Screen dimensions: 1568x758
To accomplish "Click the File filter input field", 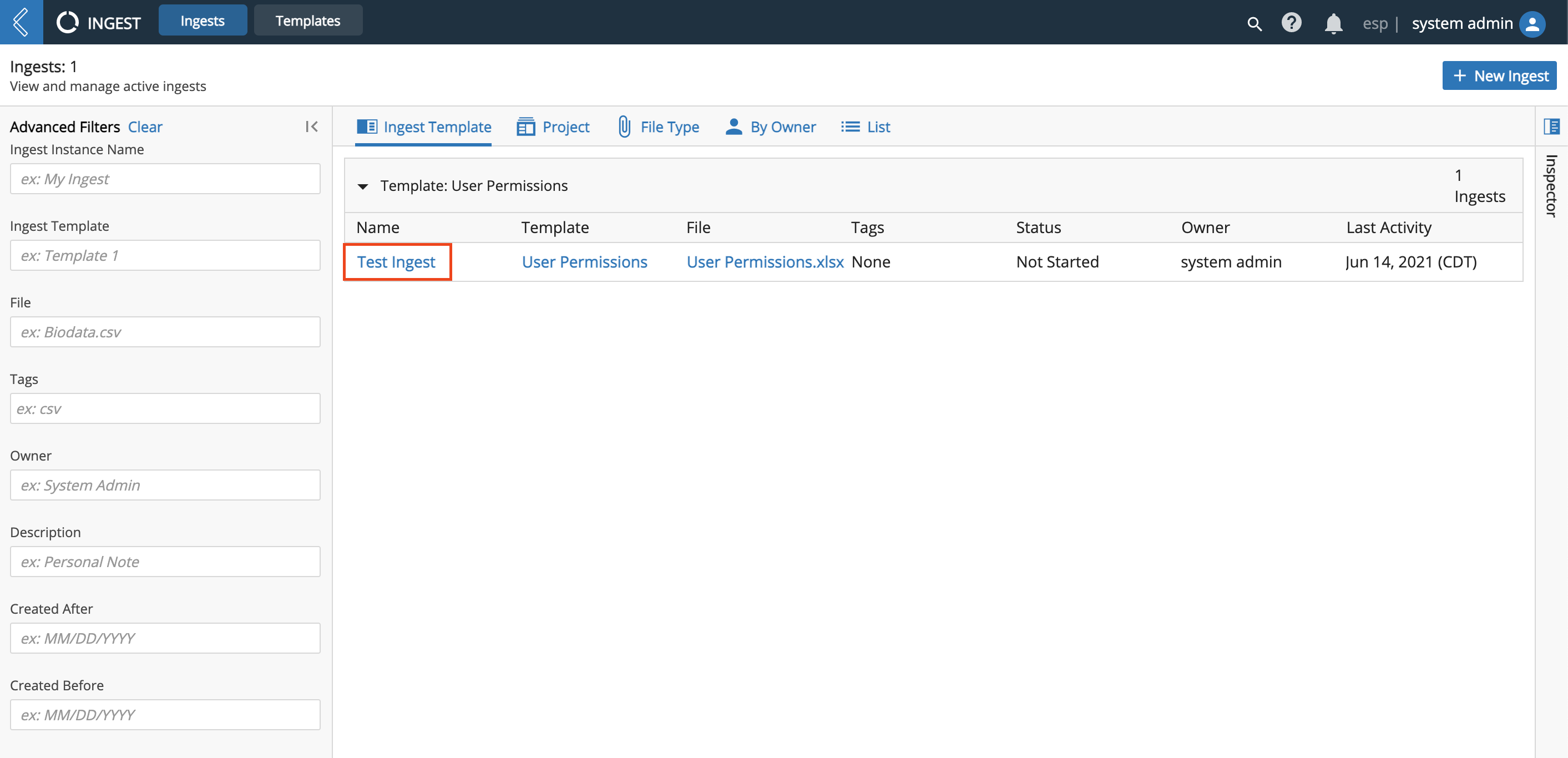I will pos(165,332).
